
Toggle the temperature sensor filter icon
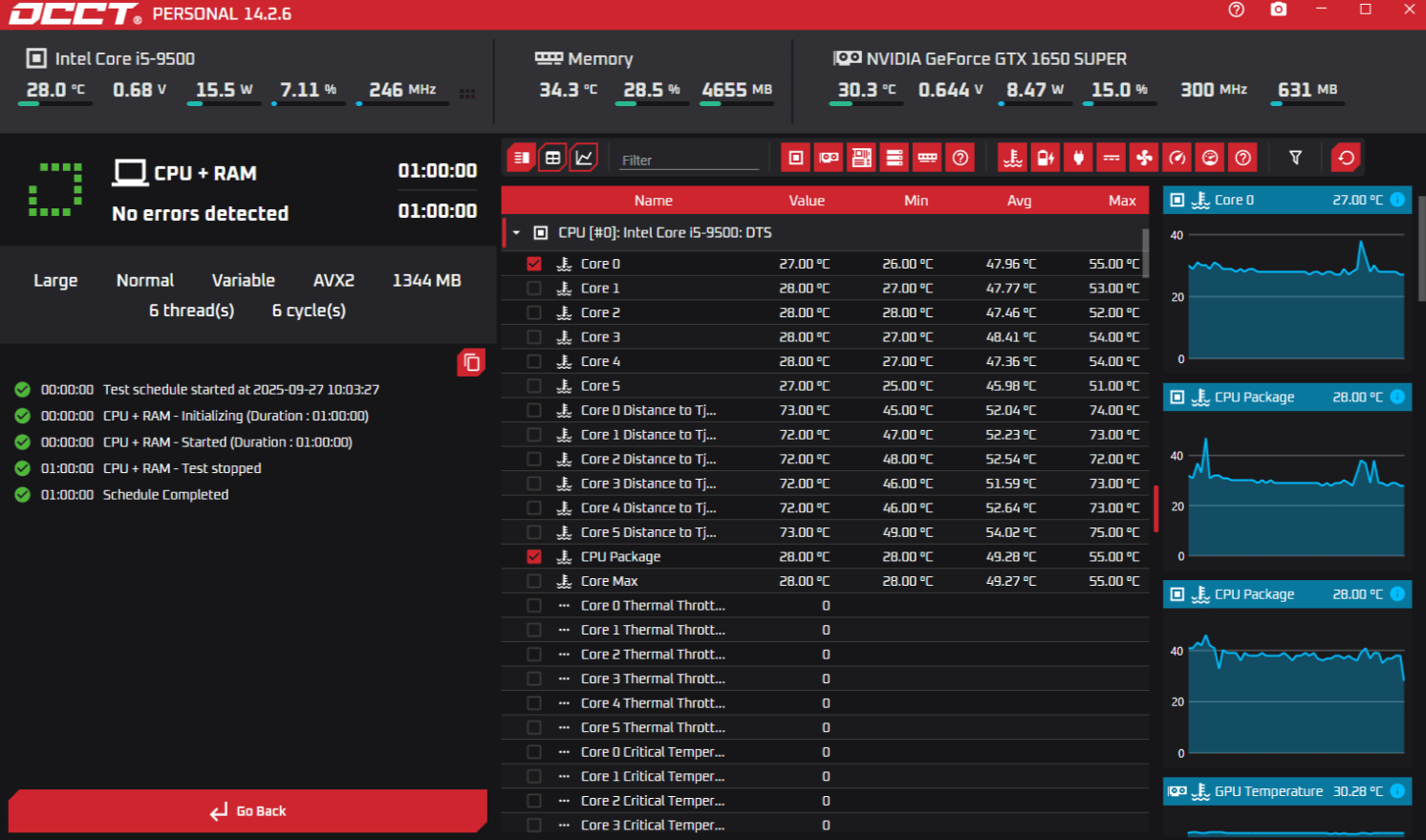1013,158
